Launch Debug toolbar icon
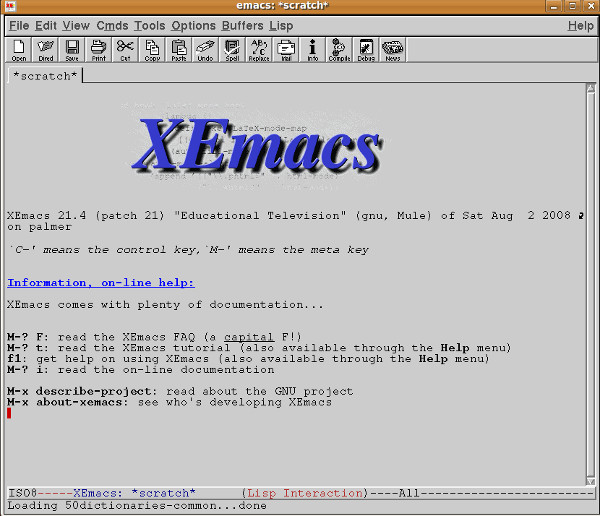 point(366,50)
